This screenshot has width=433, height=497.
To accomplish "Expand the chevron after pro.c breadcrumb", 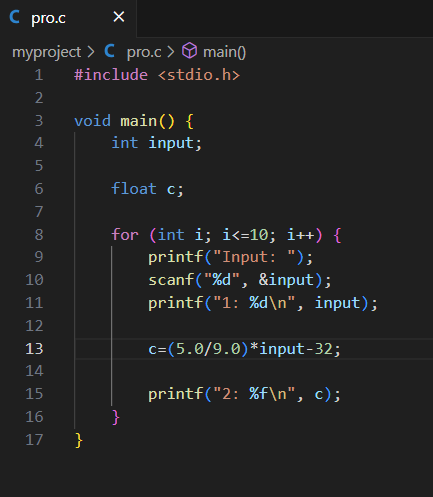I will coord(171,52).
